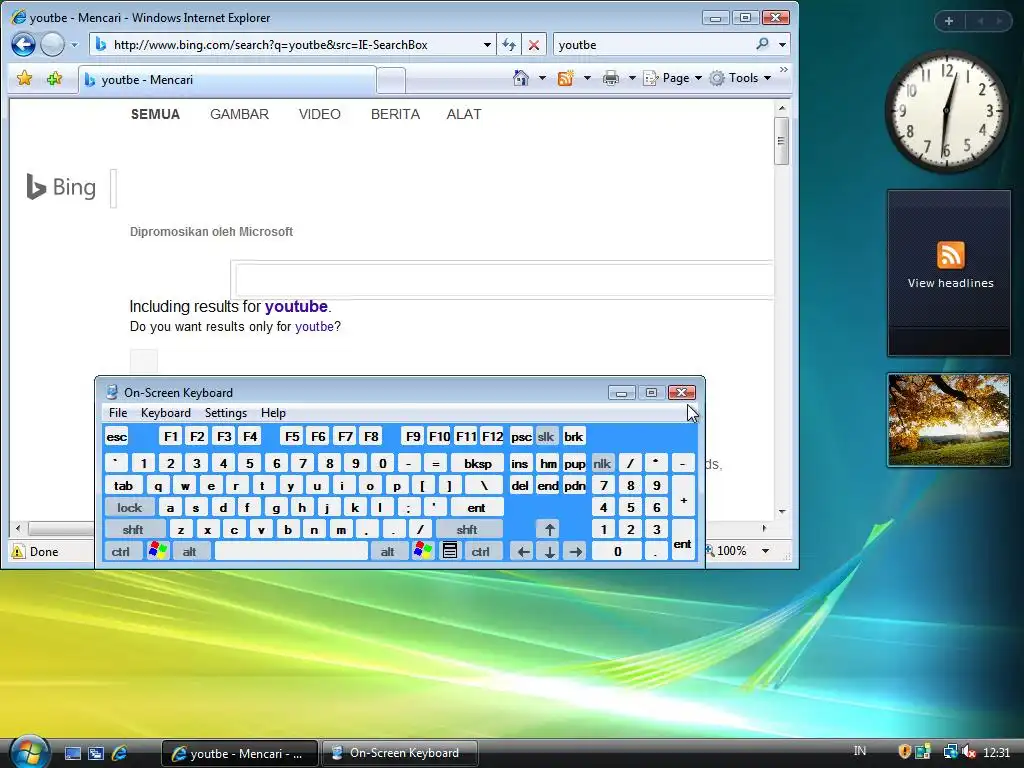Click the youtbe only results link
Viewport: 1024px width, 768px height.
coord(314,327)
